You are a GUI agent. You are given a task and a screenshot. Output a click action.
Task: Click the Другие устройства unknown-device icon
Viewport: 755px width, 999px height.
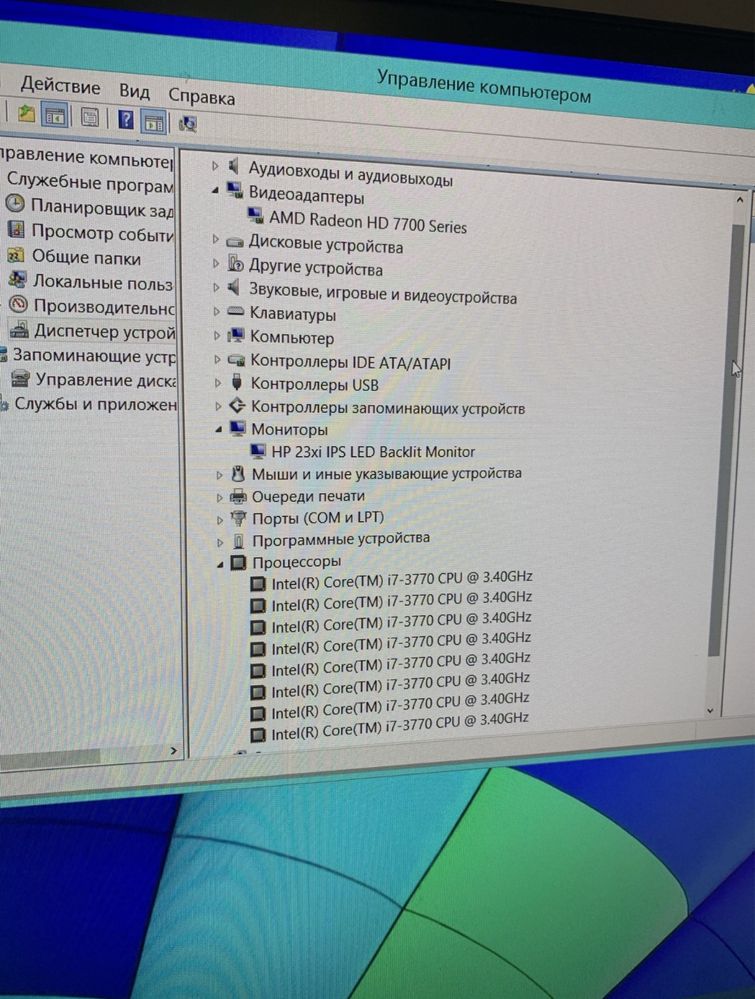tap(236, 262)
